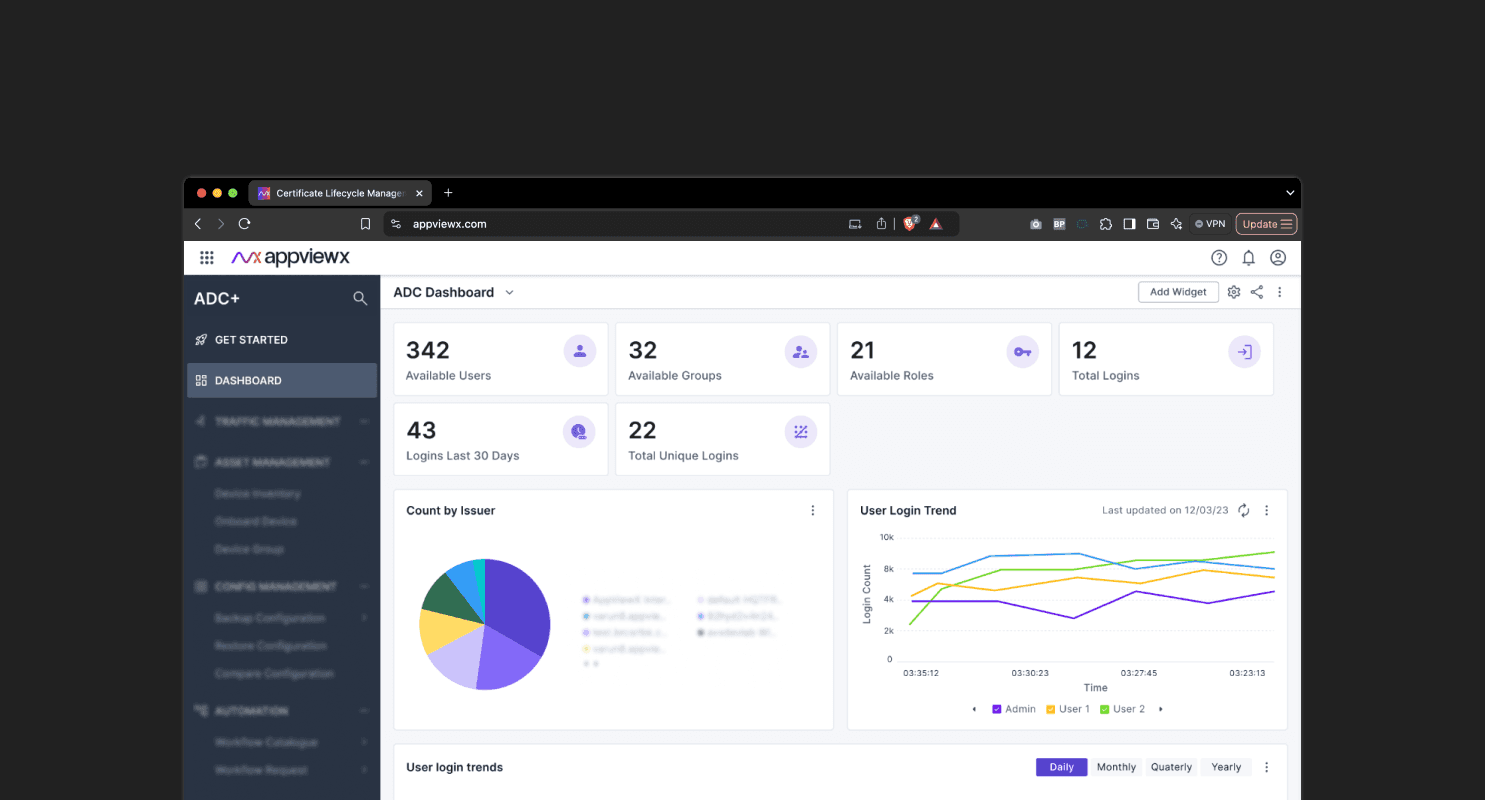Open User login trends kebab menu
The height and width of the screenshot is (800, 1485).
(1267, 767)
